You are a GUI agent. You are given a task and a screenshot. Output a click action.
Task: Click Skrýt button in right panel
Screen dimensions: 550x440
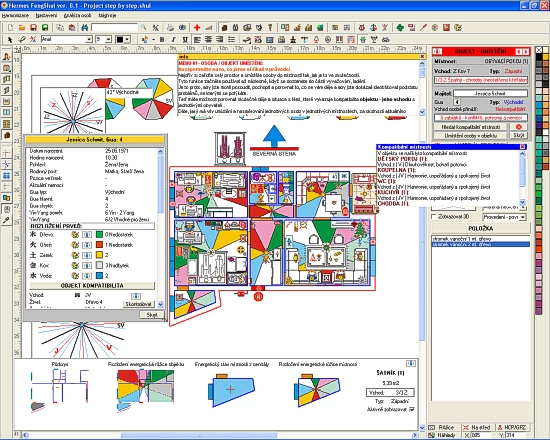pyautogui.click(x=518, y=135)
